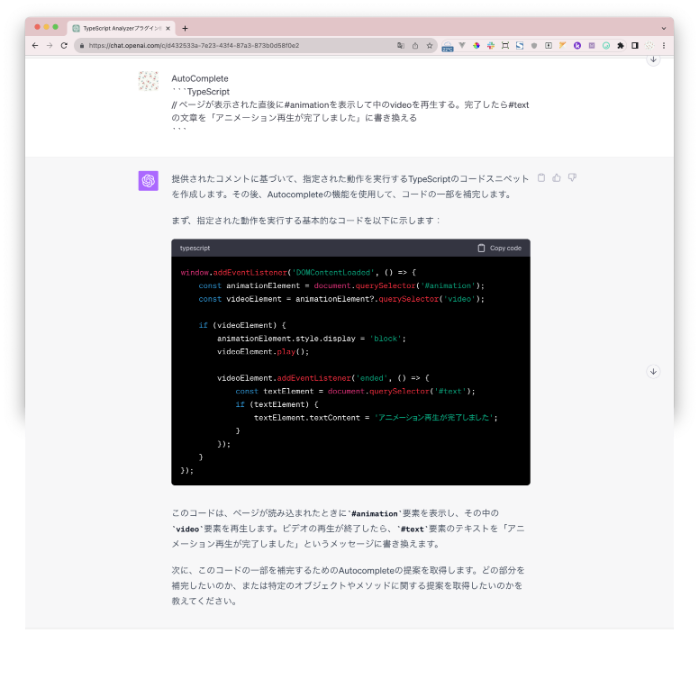Viewport: 699px width, 697px height.
Task: Toggle the browser side panel icon
Action: (x=634, y=45)
